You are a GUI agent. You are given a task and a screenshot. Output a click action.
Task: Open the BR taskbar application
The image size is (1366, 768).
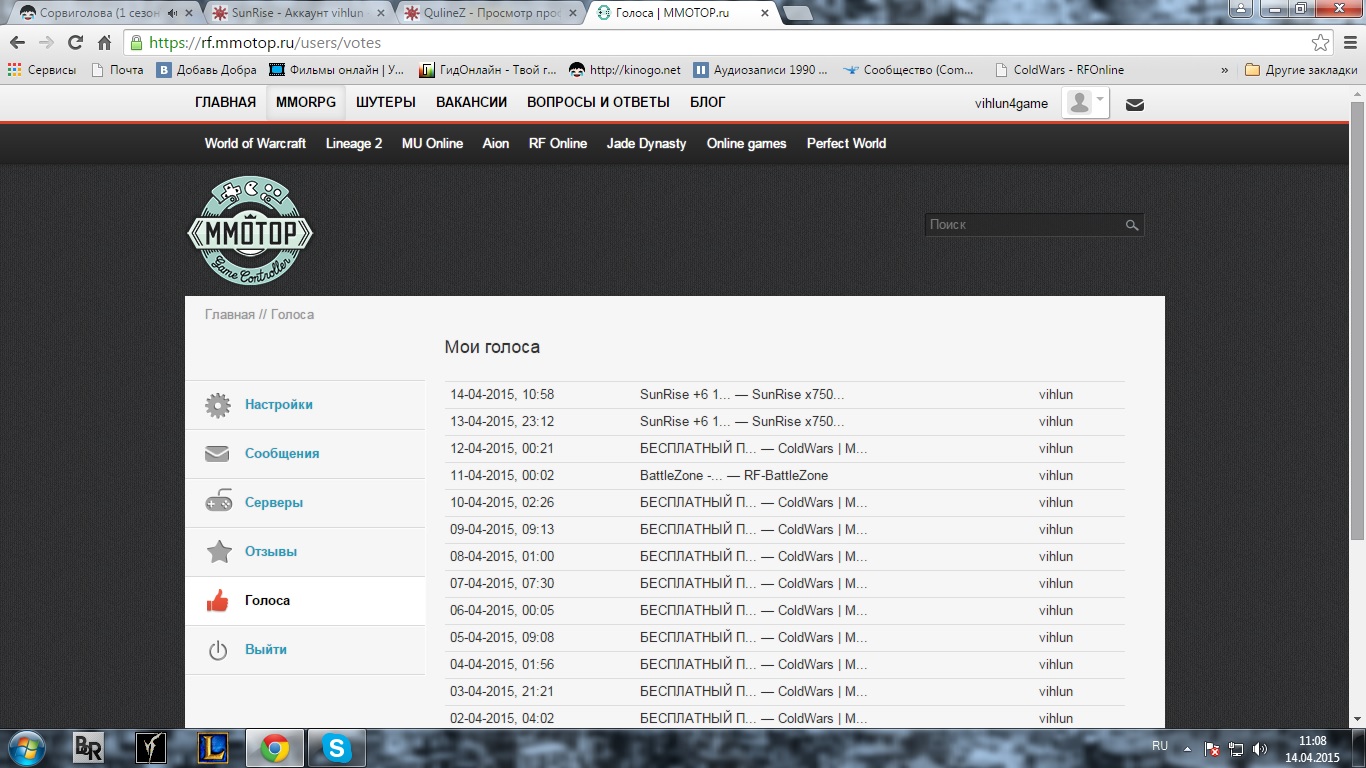[89, 748]
